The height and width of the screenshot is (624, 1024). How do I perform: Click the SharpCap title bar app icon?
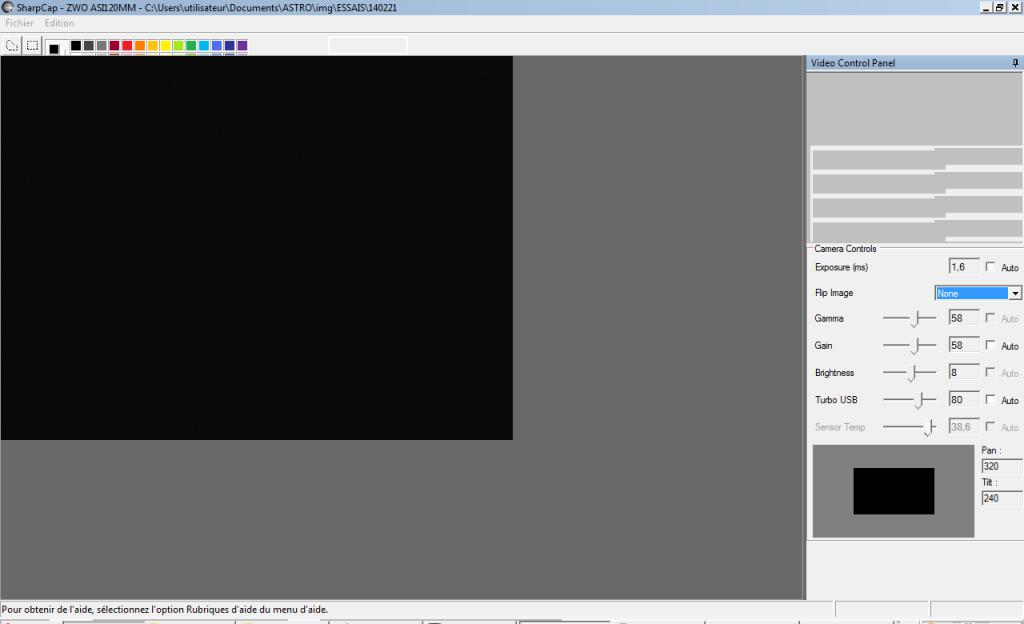click(x=7, y=7)
